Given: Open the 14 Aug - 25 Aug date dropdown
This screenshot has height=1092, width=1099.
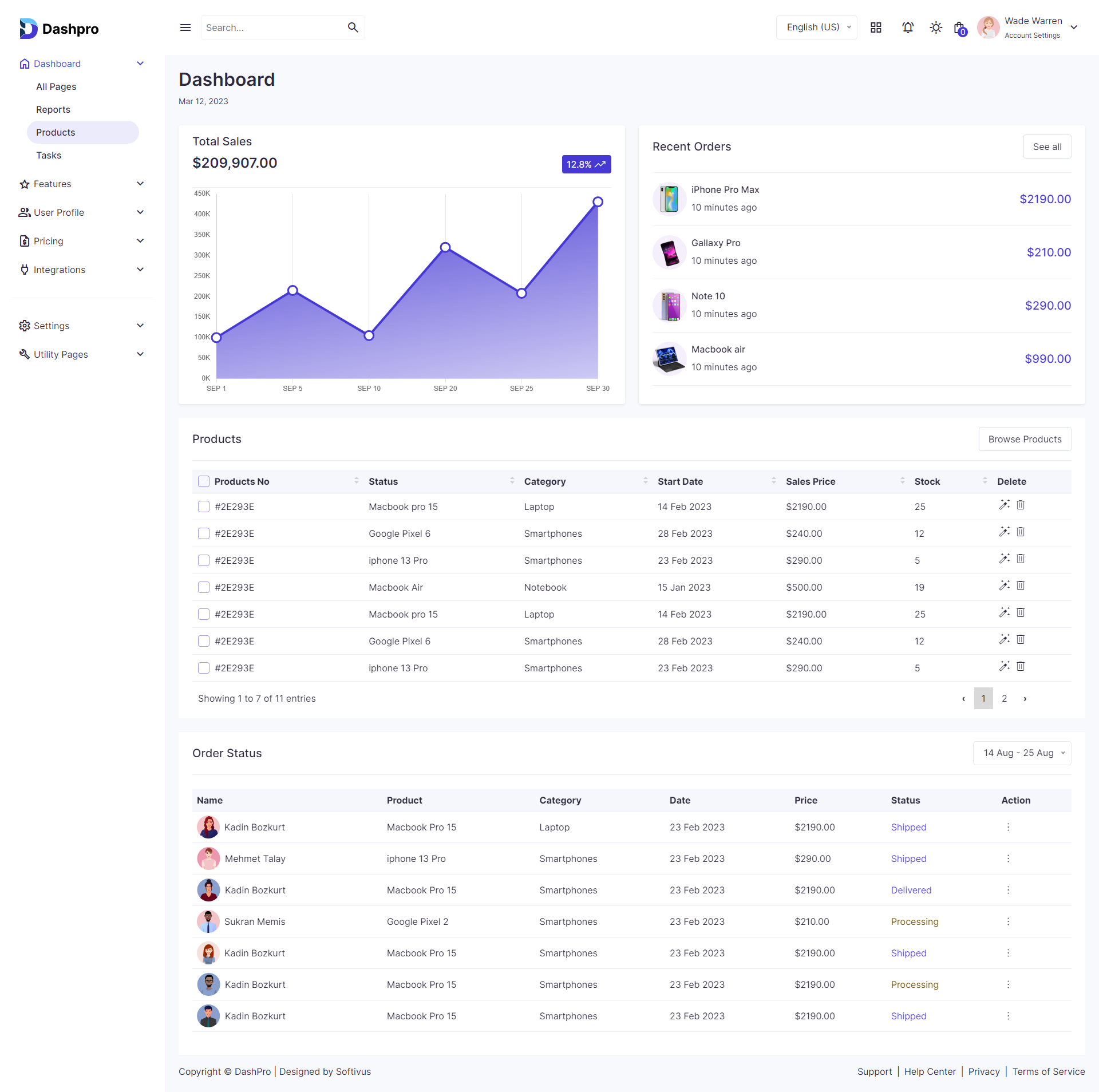Looking at the screenshot, I should pos(1022,753).
